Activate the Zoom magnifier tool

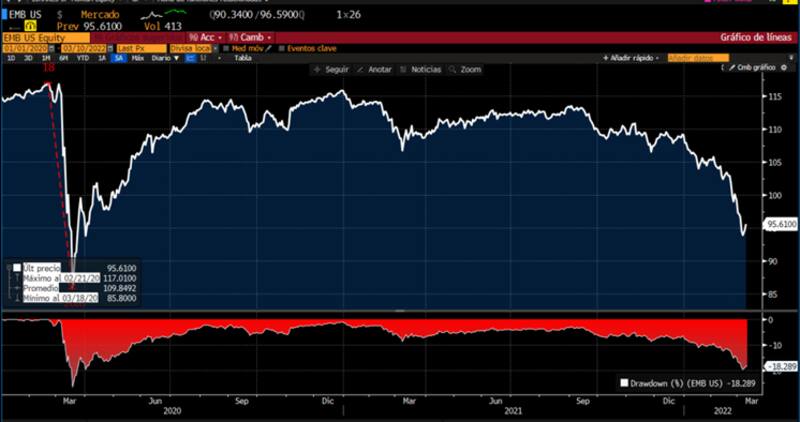click(x=453, y=70)
